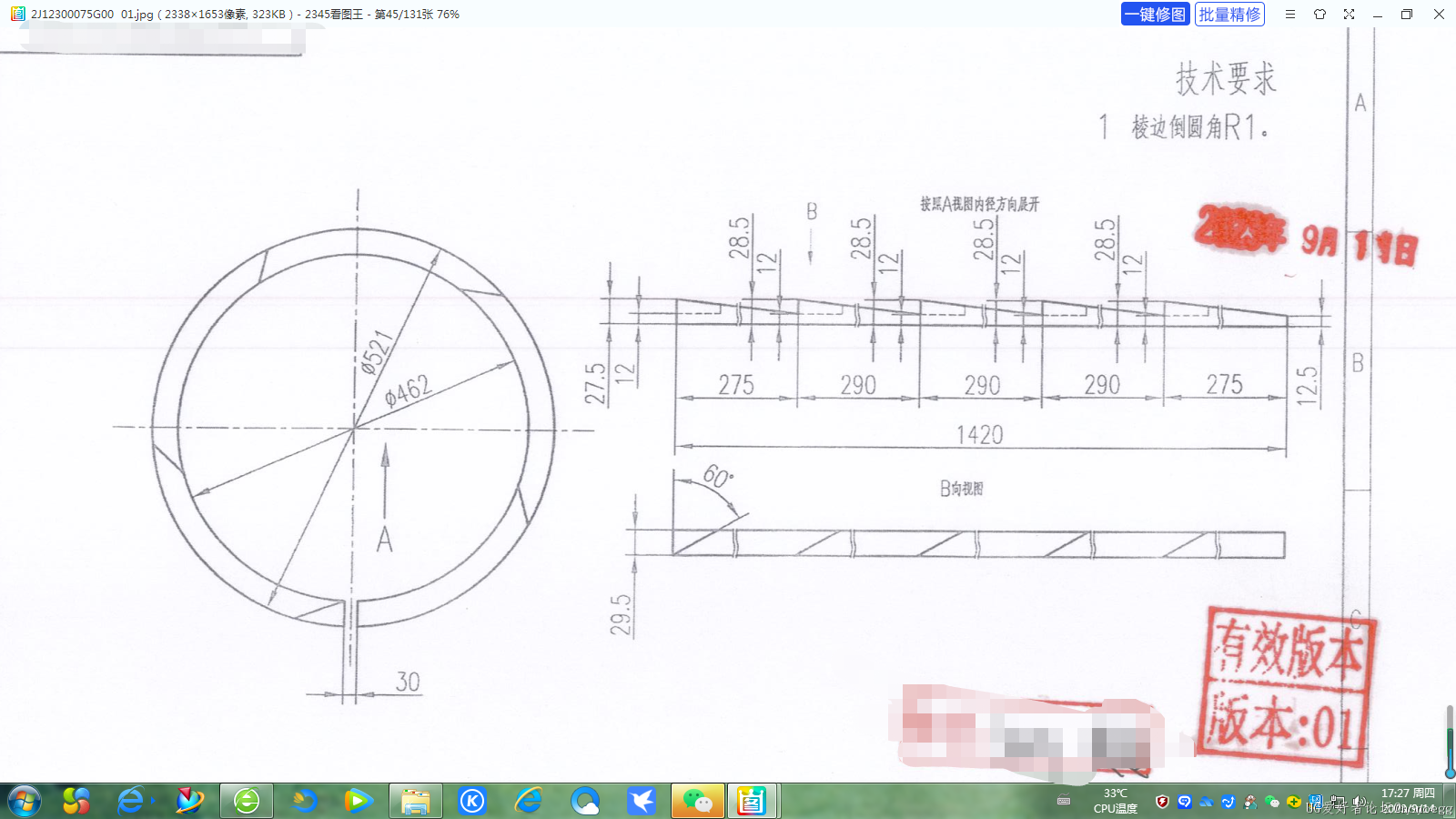Viewport: 1456px width, 819px height.
Task: Open the blue bird Xunlei taskbar icon
Action: click(x=642, y=801)
